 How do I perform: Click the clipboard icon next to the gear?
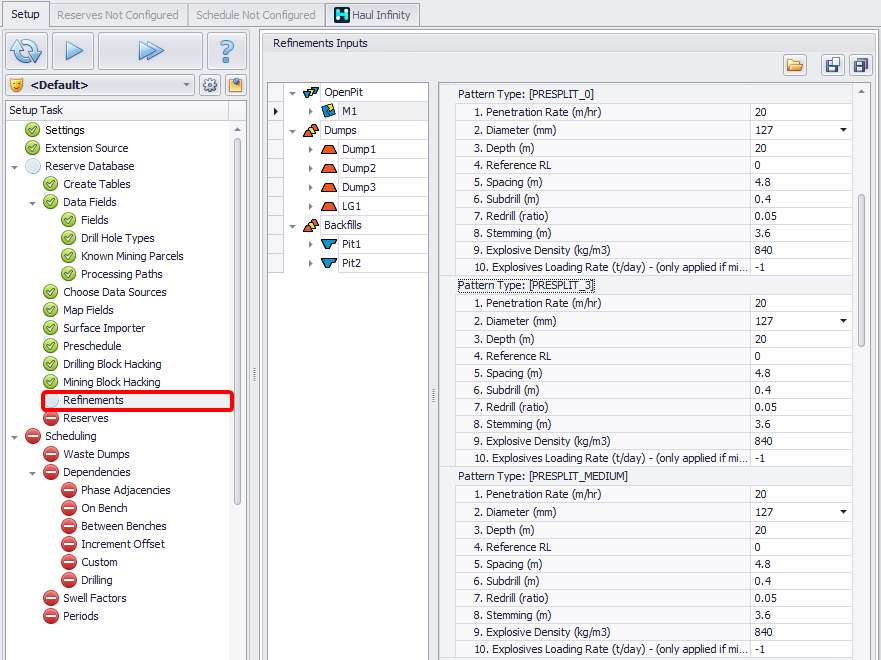point(235,85)
